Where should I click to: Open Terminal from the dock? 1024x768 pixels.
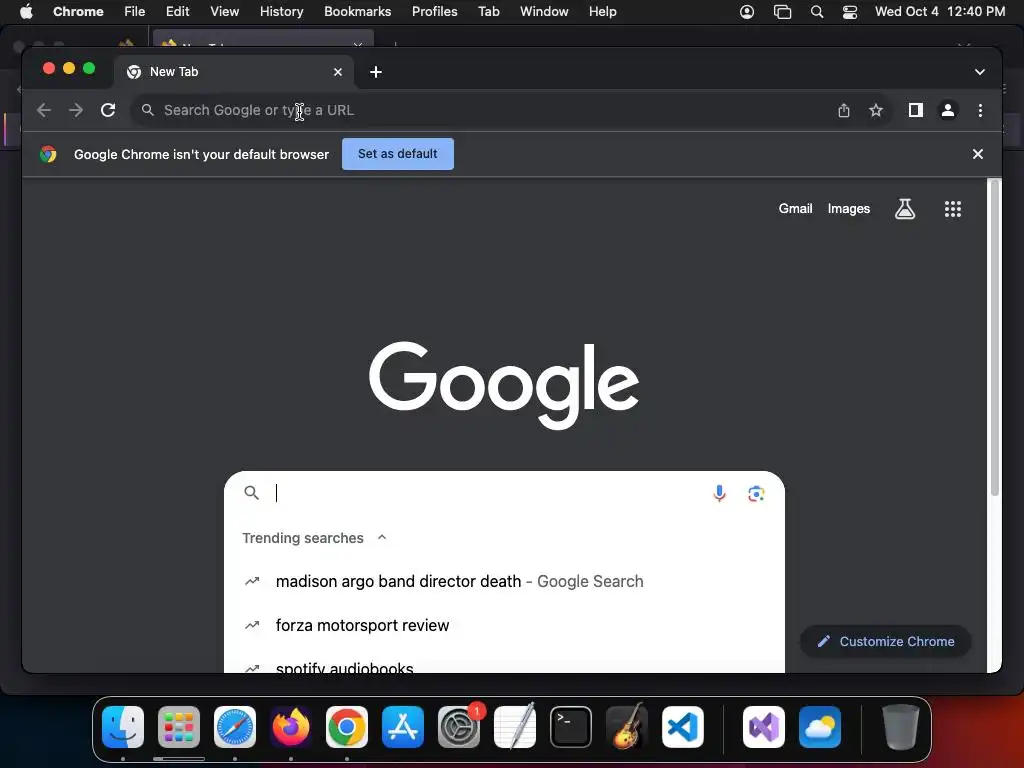coord(571,727)
